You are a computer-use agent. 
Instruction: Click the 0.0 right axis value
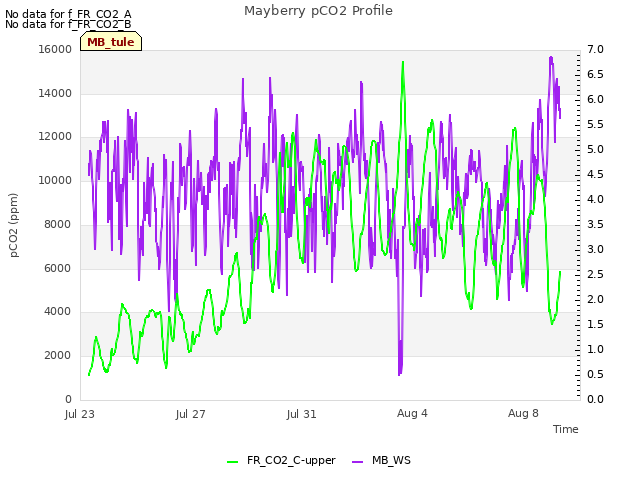595,399
